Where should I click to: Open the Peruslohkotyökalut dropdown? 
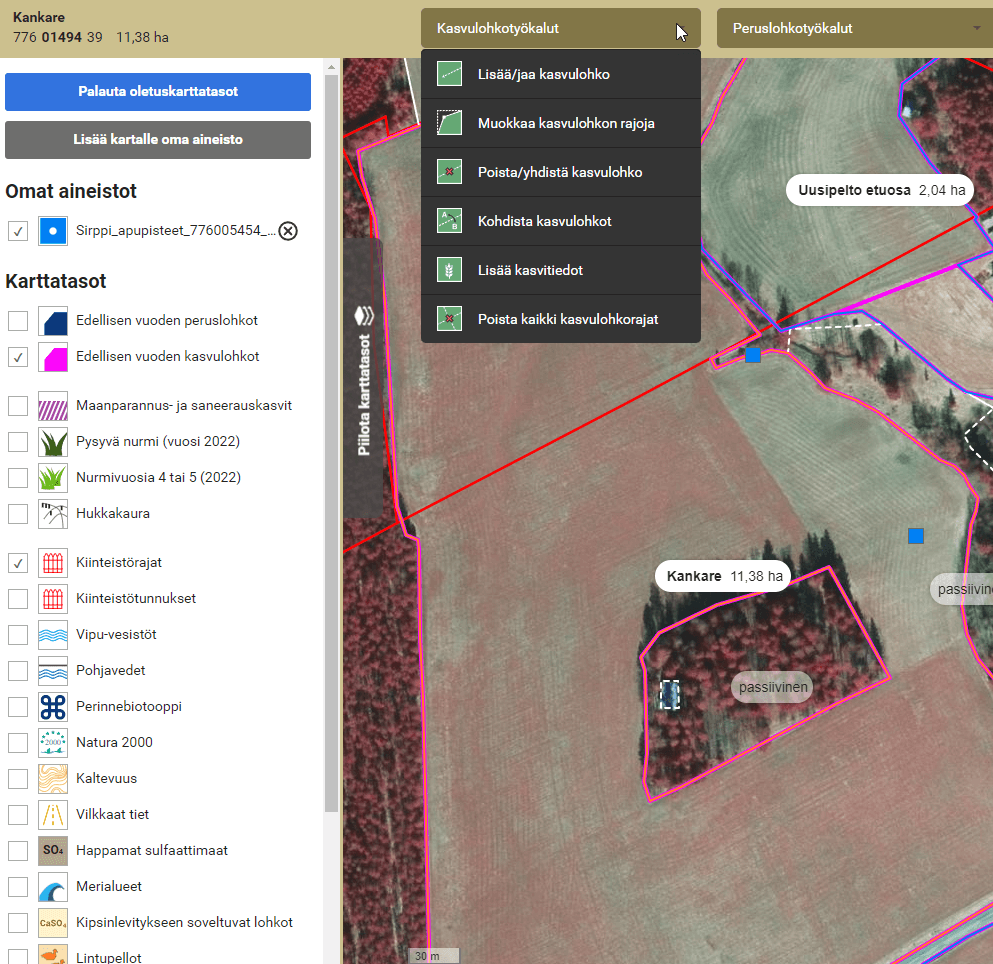855,28
